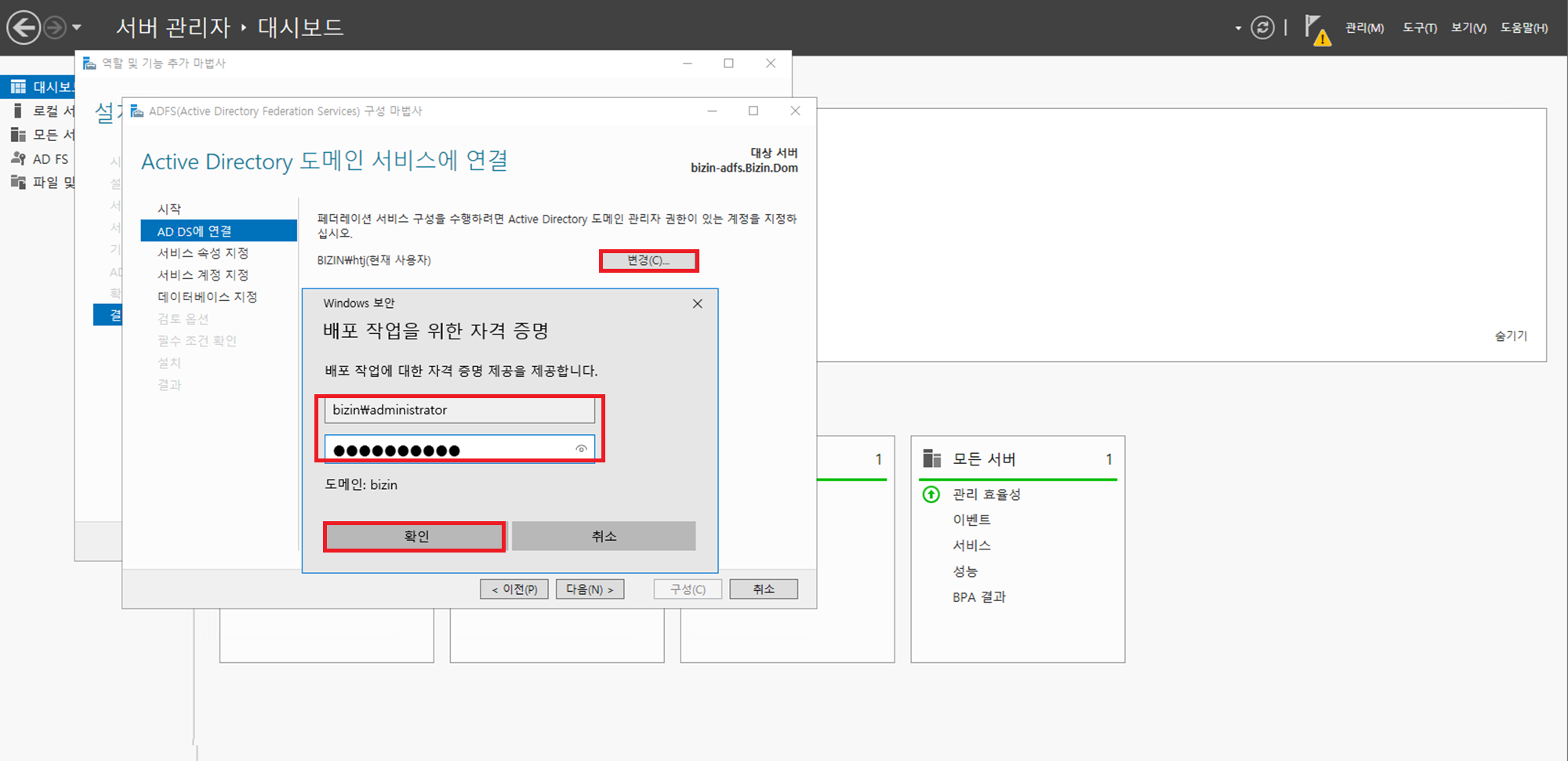Click the 도메인: bizin label
This screenshot has width=1568, height=761.
click(x=361, y=485)
